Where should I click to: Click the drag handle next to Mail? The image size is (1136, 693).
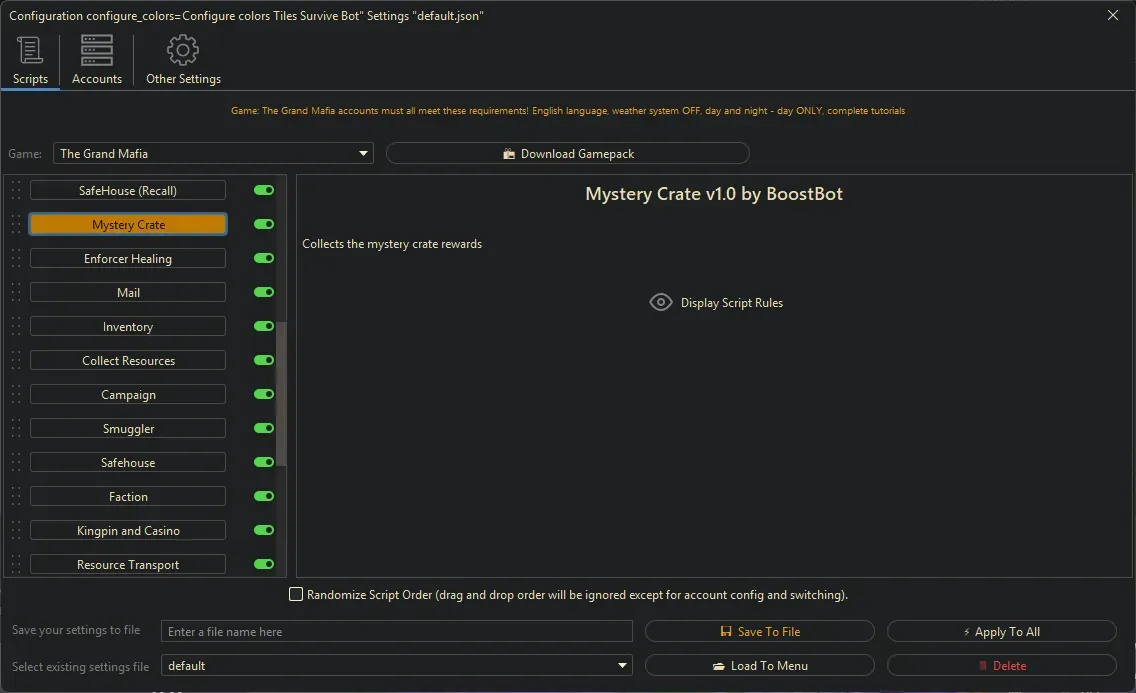[x=16, y=293]
